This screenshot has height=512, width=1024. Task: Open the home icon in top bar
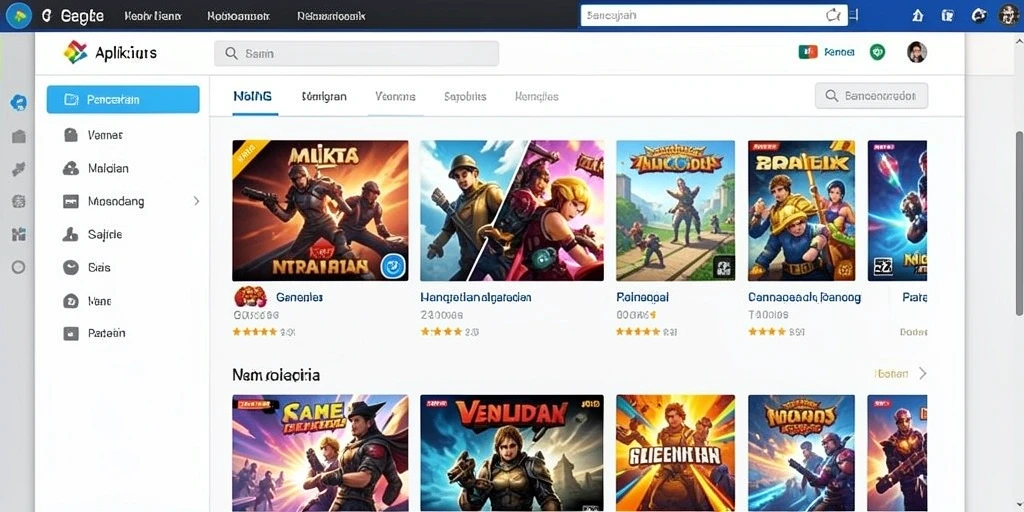pos(918,16)
